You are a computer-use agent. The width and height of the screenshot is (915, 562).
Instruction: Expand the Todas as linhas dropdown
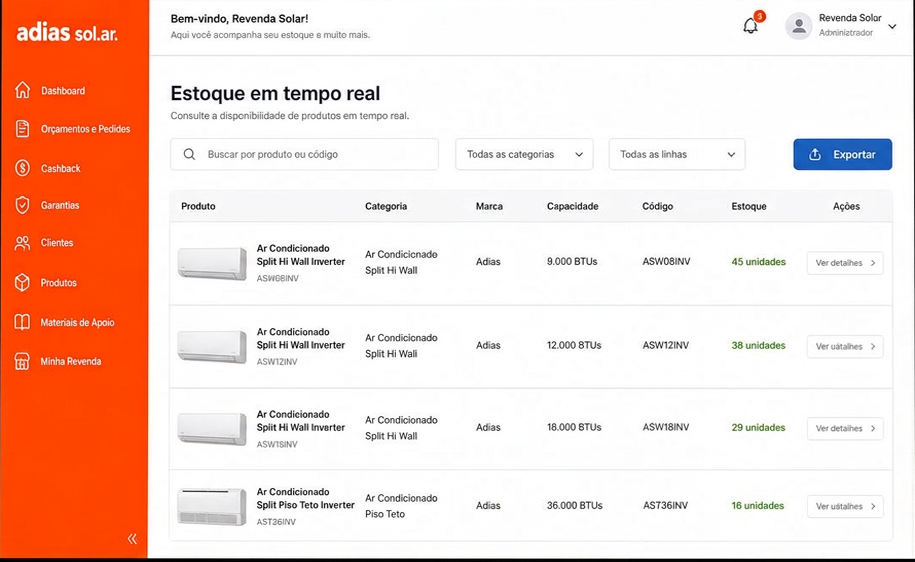tap(677, 154)
